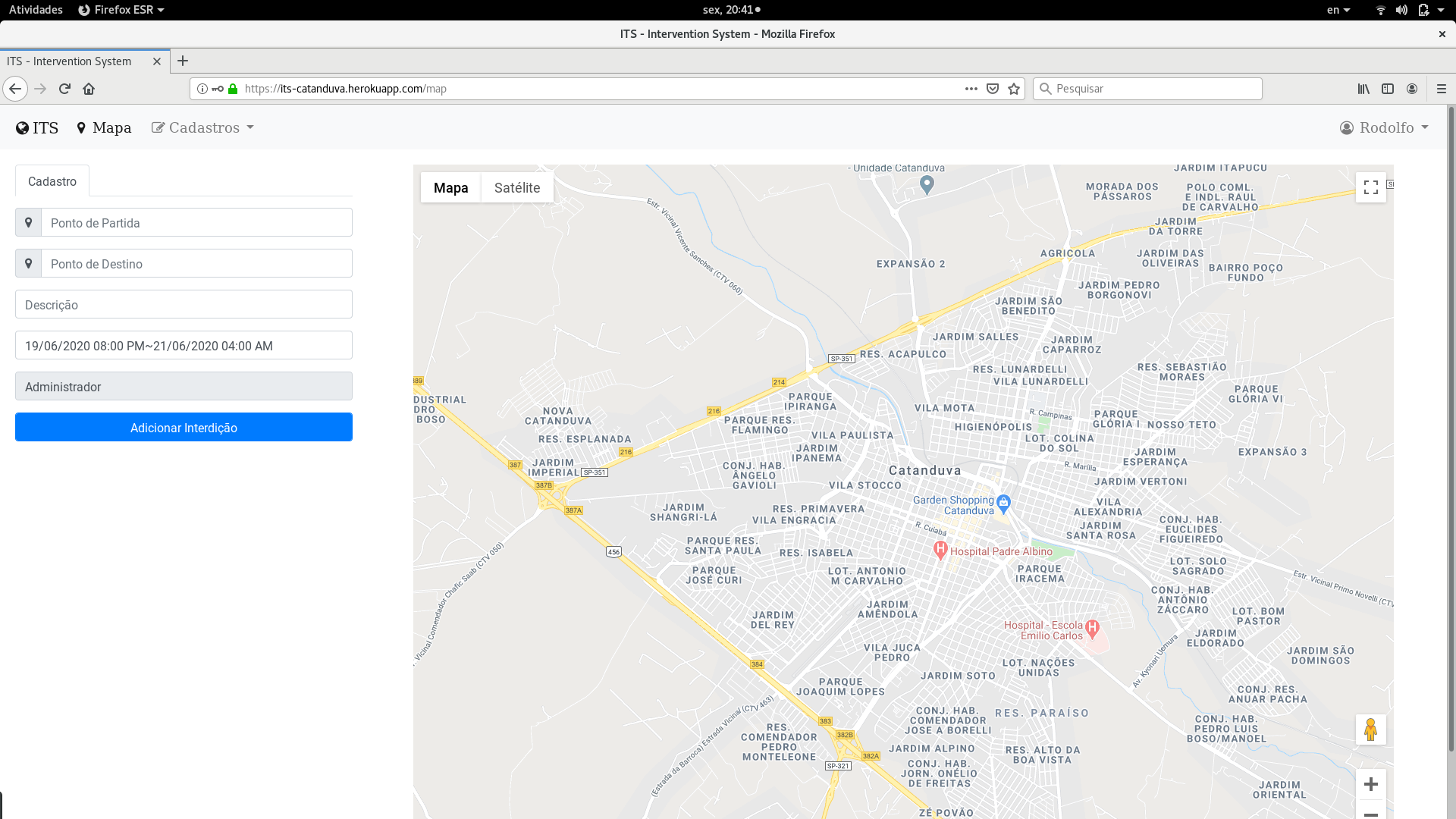The width and height of the screenshot is (1456, 819).
Task: Open the Mapa navigation item
Action: click(x=104, y=128)
